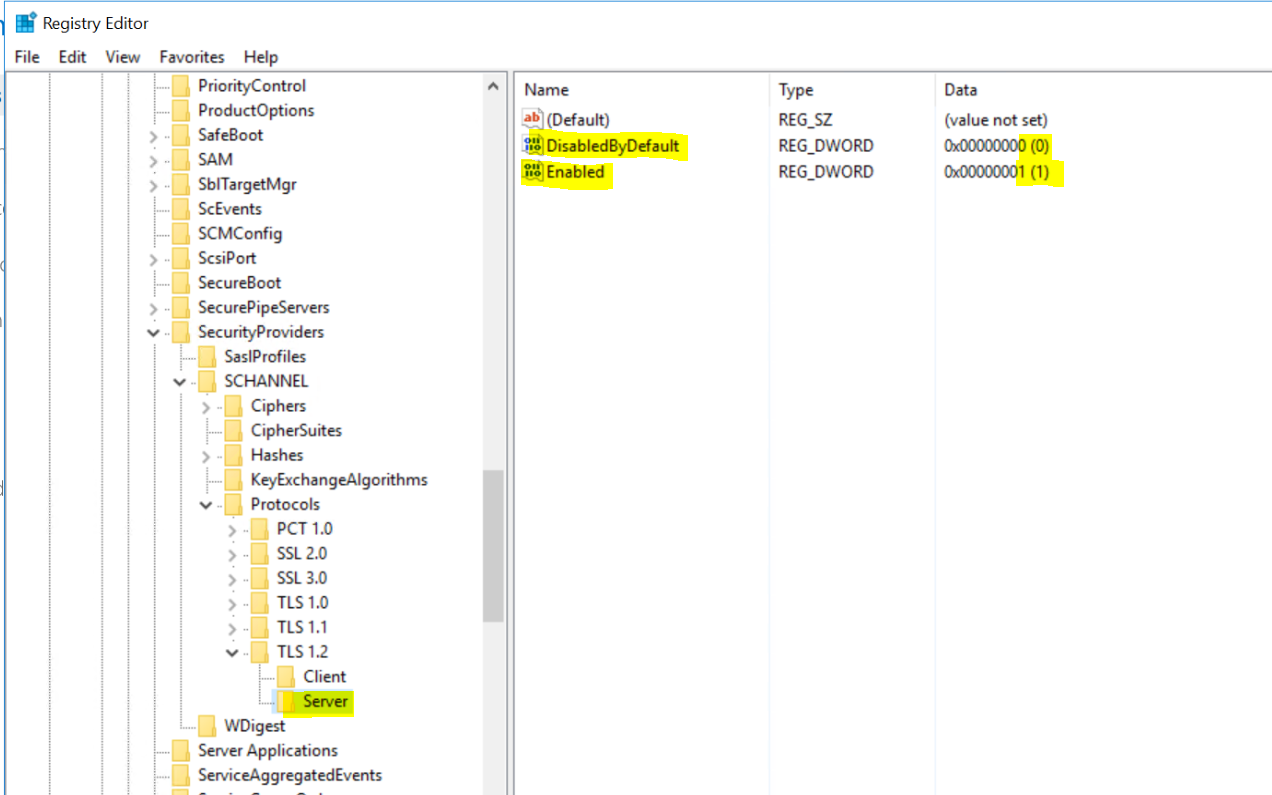Select the (Default) value name
The height and width of the screenshot is (795, 1272).
coord(578,119)
